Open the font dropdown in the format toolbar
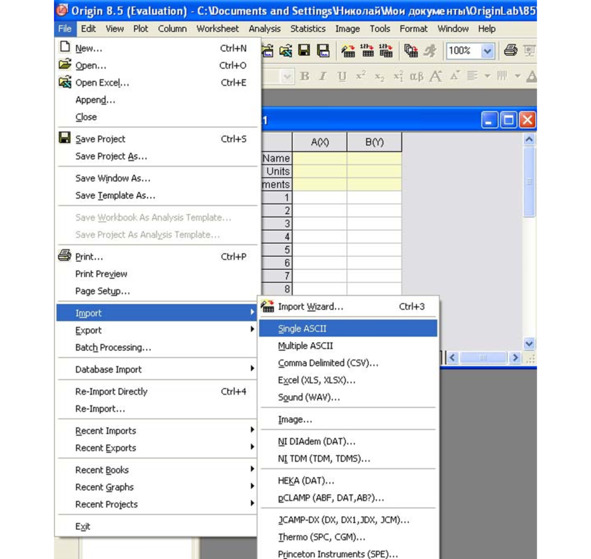 287,77
